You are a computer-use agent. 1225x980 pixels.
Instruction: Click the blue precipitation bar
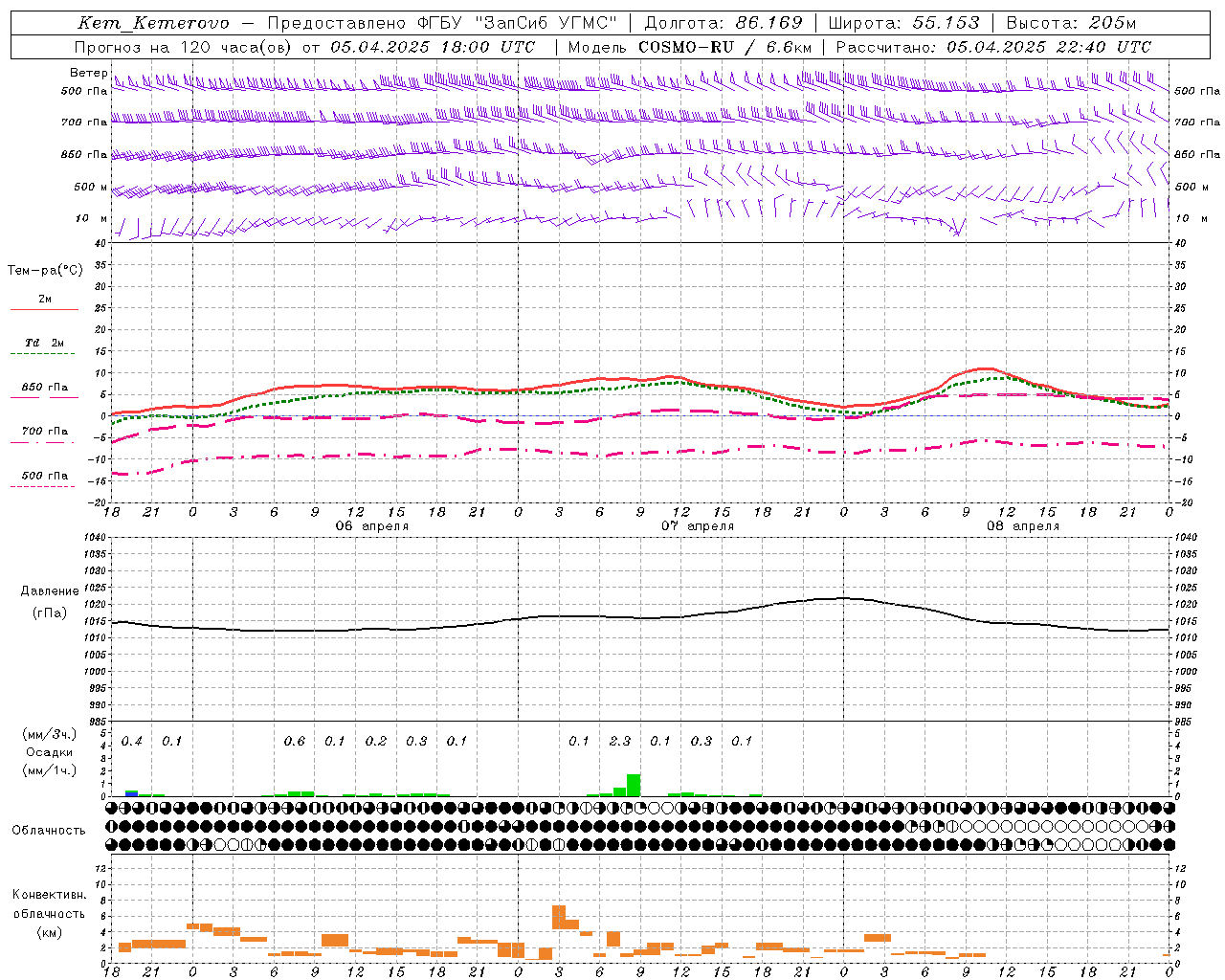pos(131,793)
